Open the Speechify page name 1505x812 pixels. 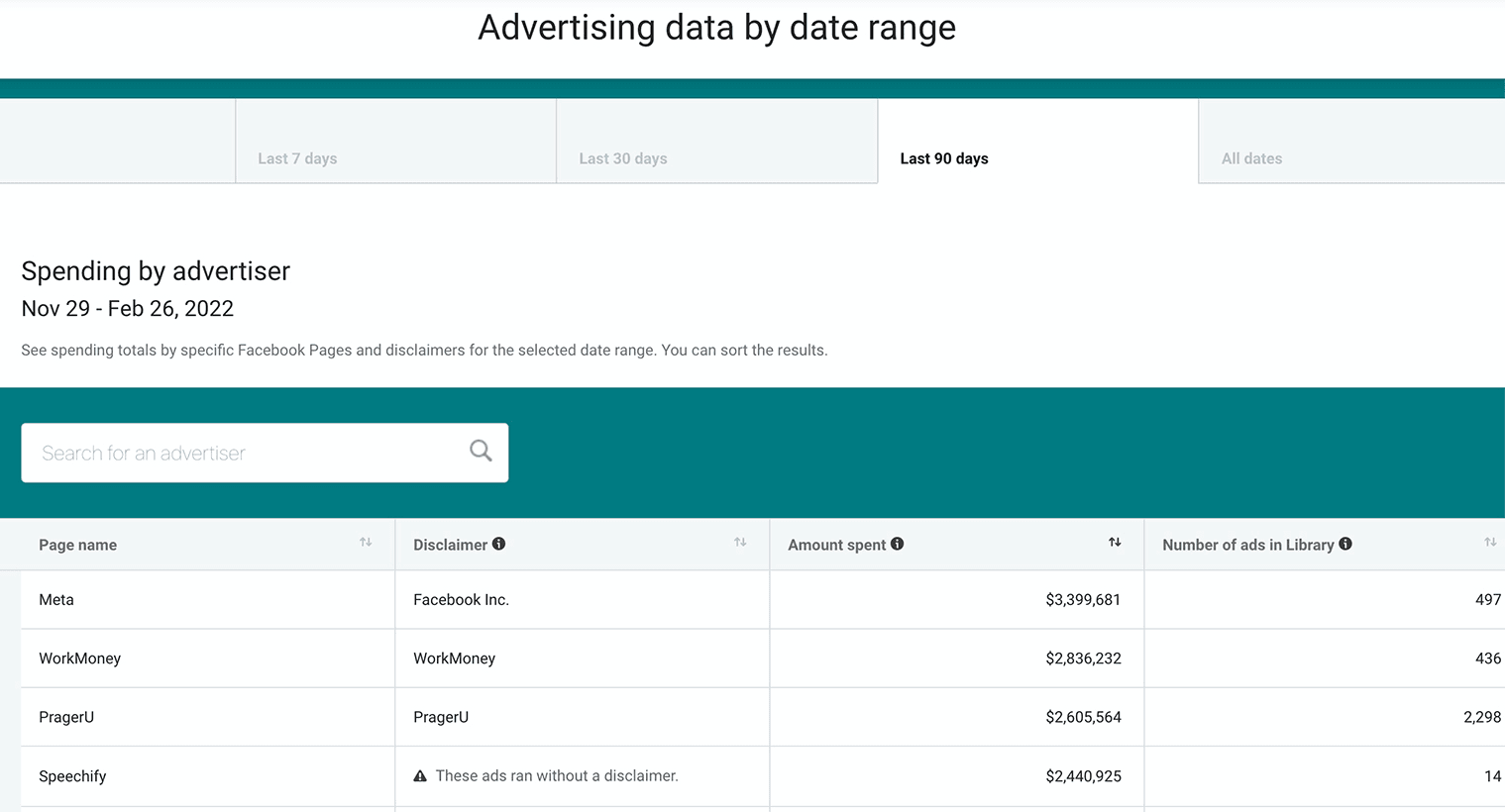click(72, 776)
